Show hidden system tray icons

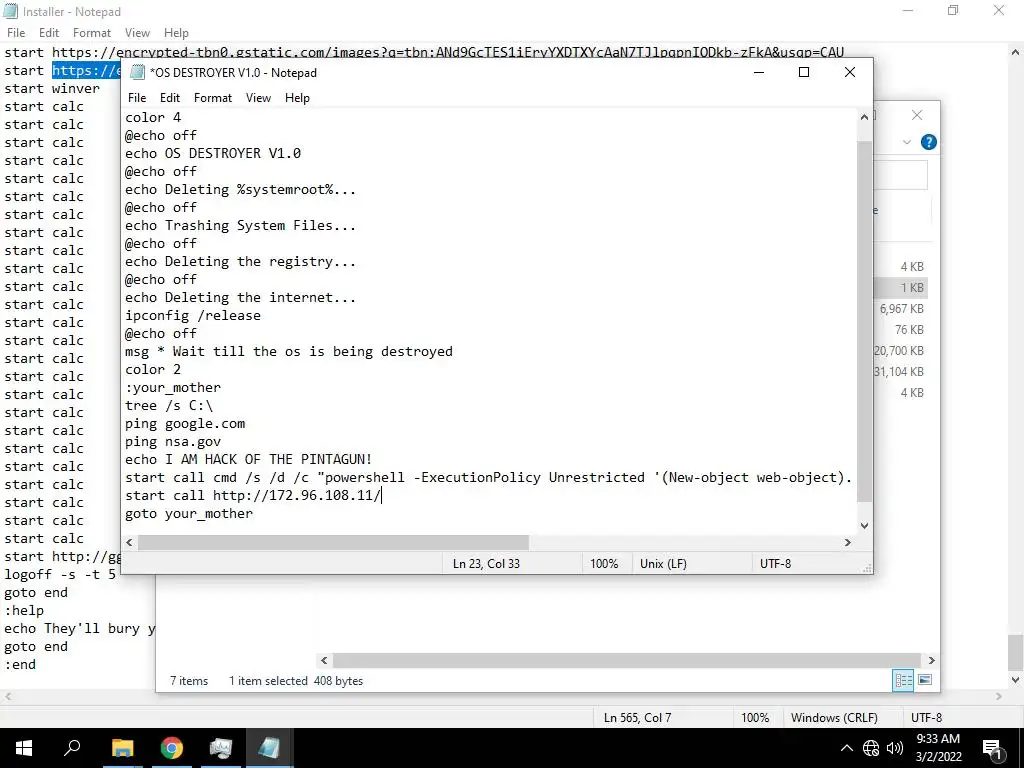click(846, 748)
